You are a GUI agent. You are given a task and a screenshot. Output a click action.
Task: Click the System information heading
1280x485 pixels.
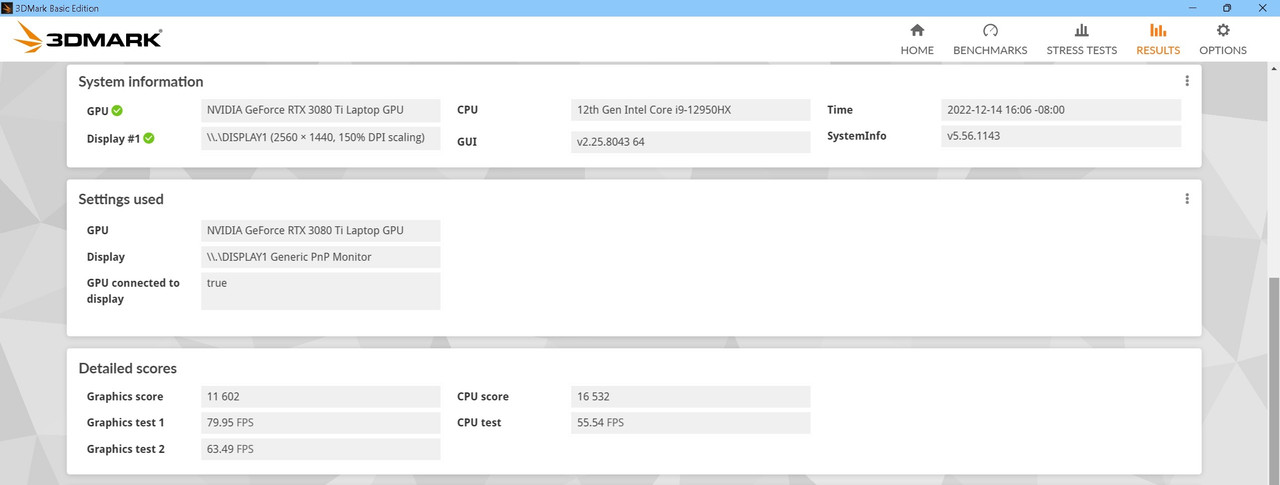pyautogui.click(x=141, y=82)
